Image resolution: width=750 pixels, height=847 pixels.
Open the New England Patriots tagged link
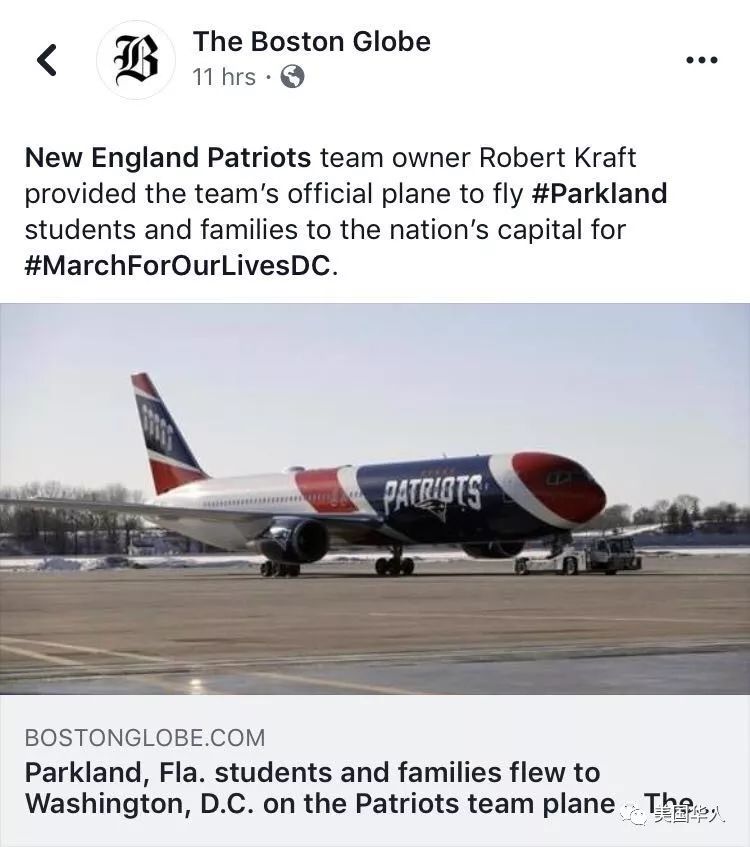click(x=168, y=158)
